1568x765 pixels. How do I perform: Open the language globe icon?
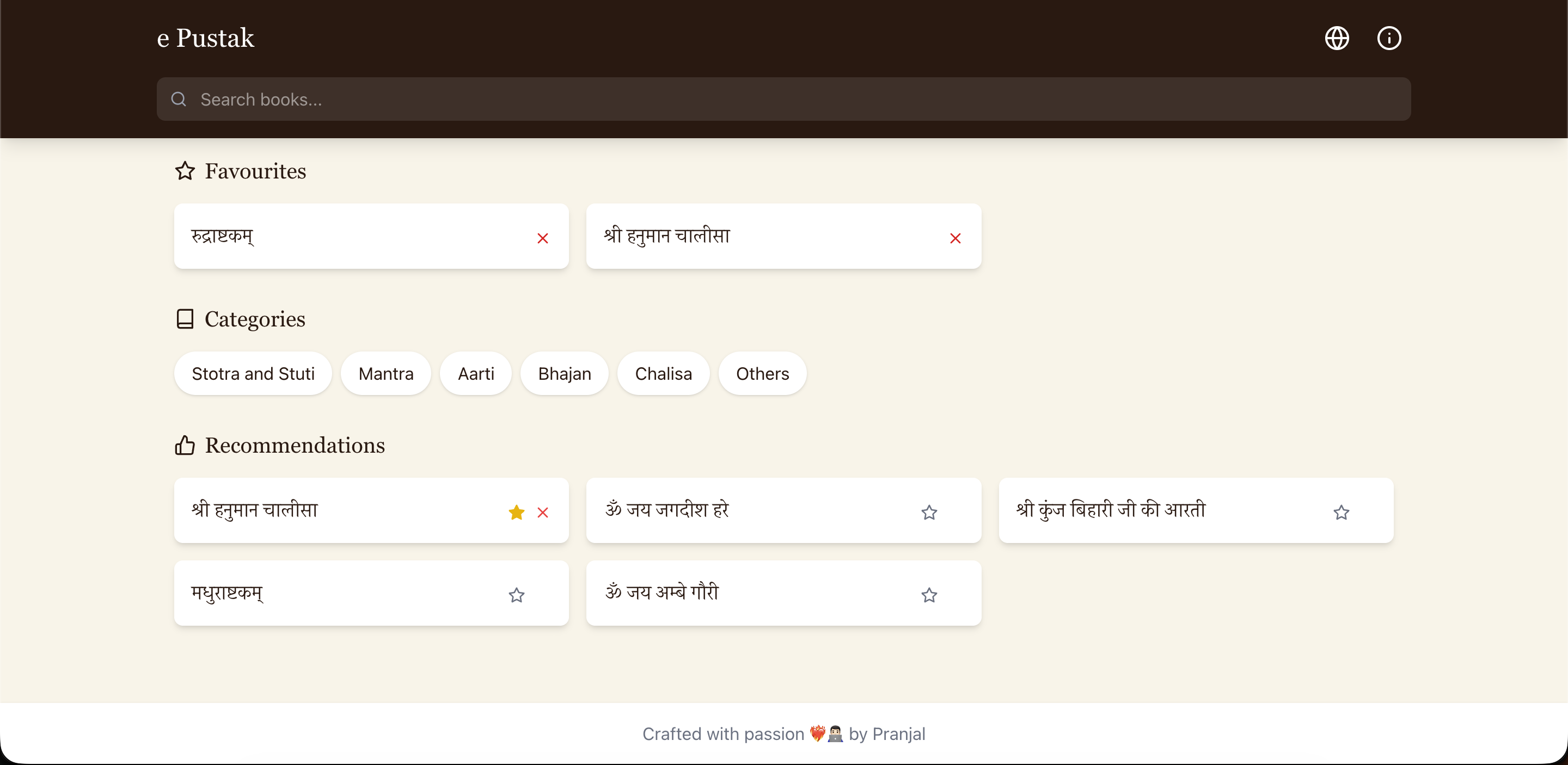[x=1337, y=38]
